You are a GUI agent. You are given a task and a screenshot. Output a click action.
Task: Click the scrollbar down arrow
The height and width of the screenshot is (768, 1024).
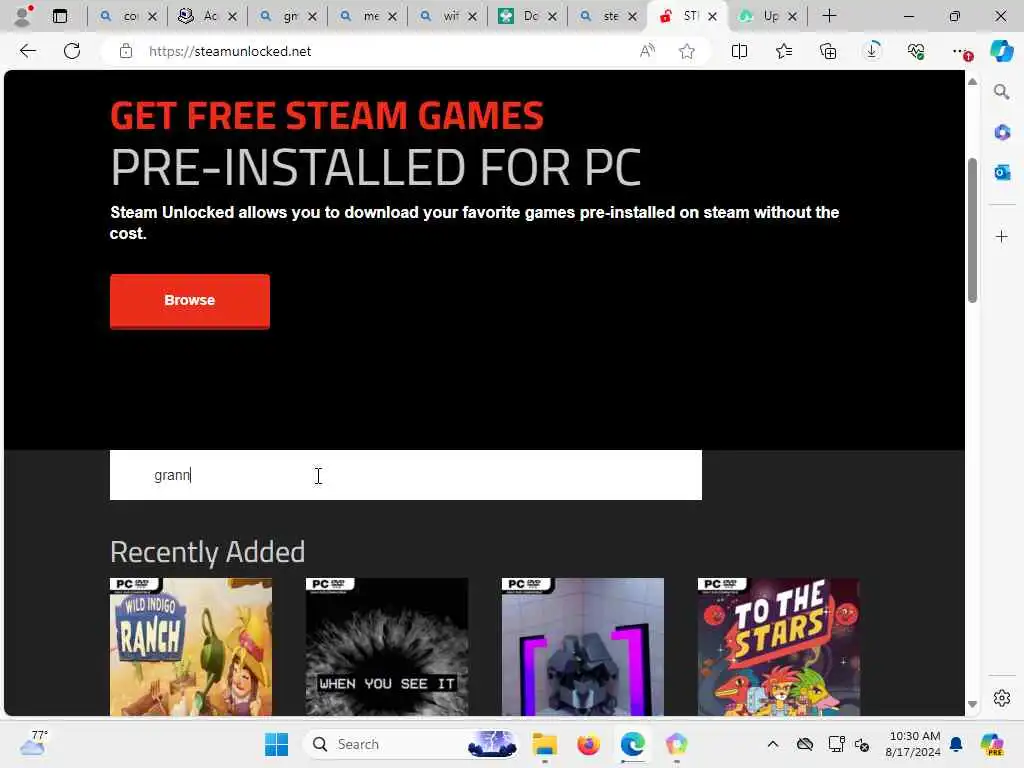972,704
